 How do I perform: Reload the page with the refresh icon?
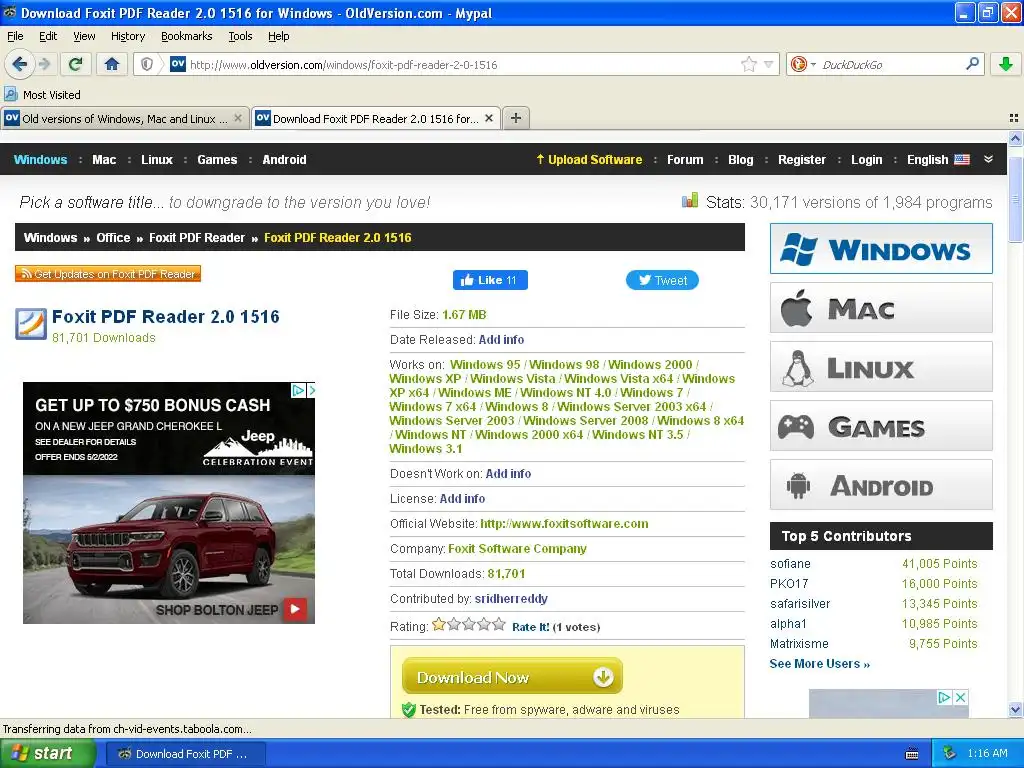(x=76, y=64)
